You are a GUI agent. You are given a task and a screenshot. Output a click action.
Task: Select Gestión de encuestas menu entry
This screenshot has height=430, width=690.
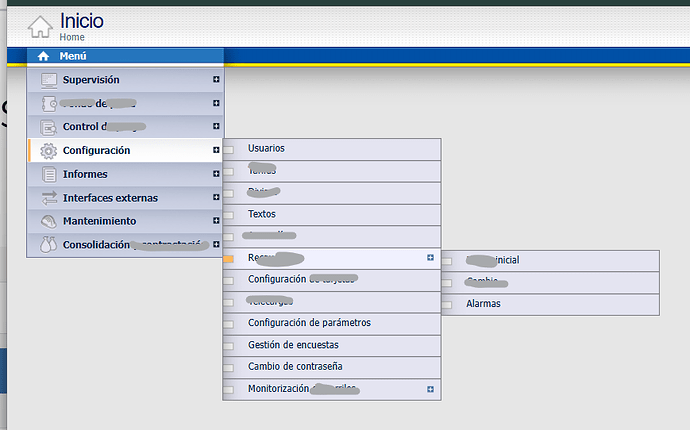point(293,345)
